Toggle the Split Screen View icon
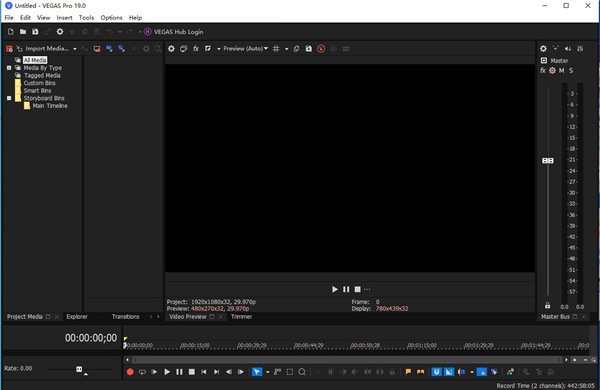This screenshot has width=600, height=390. [x=208, y=49]
